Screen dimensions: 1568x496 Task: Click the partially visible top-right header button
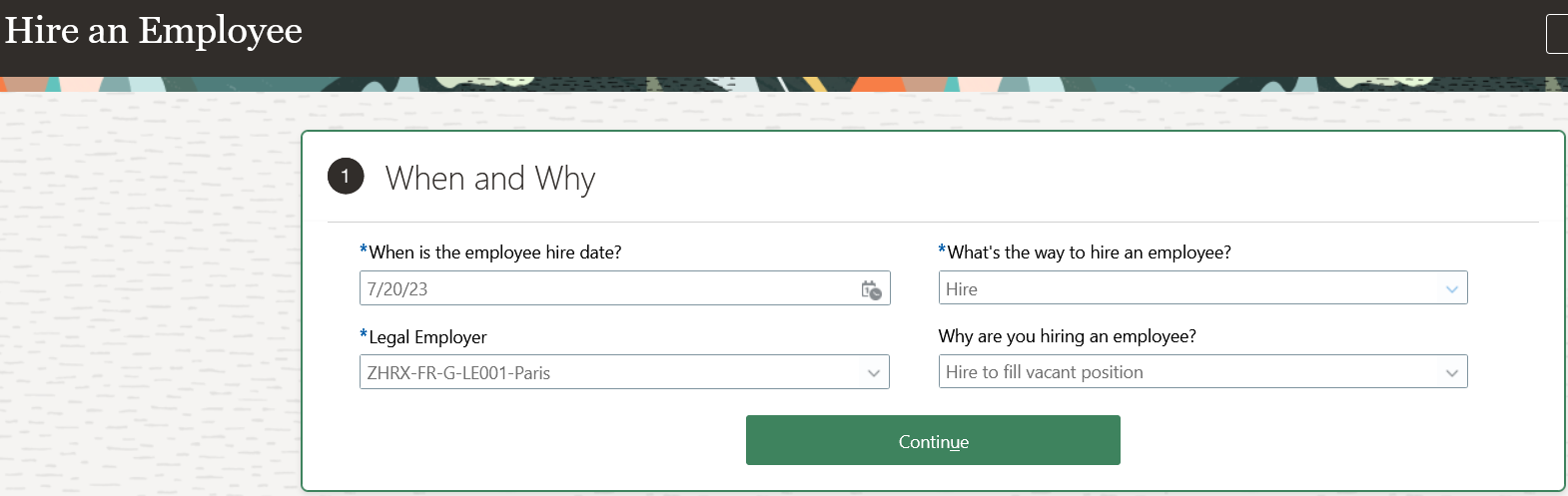point(1557,34)
